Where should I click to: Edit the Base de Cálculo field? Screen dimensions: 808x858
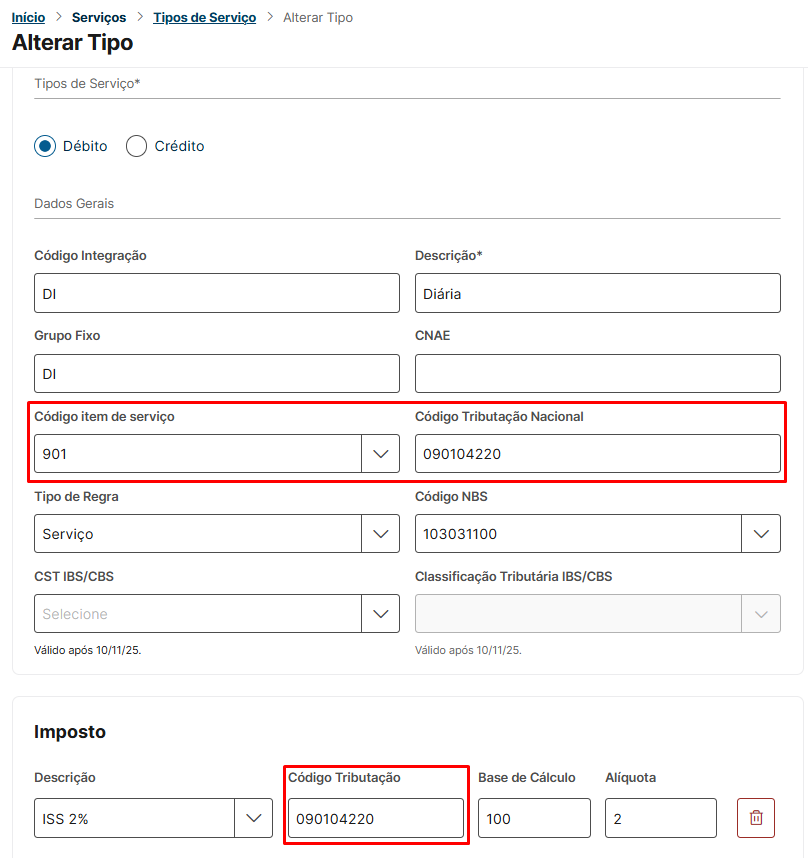click(534, 818)
